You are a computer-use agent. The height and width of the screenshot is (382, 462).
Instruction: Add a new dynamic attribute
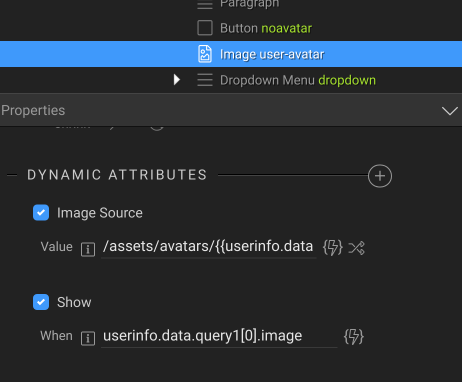(380, 176)
